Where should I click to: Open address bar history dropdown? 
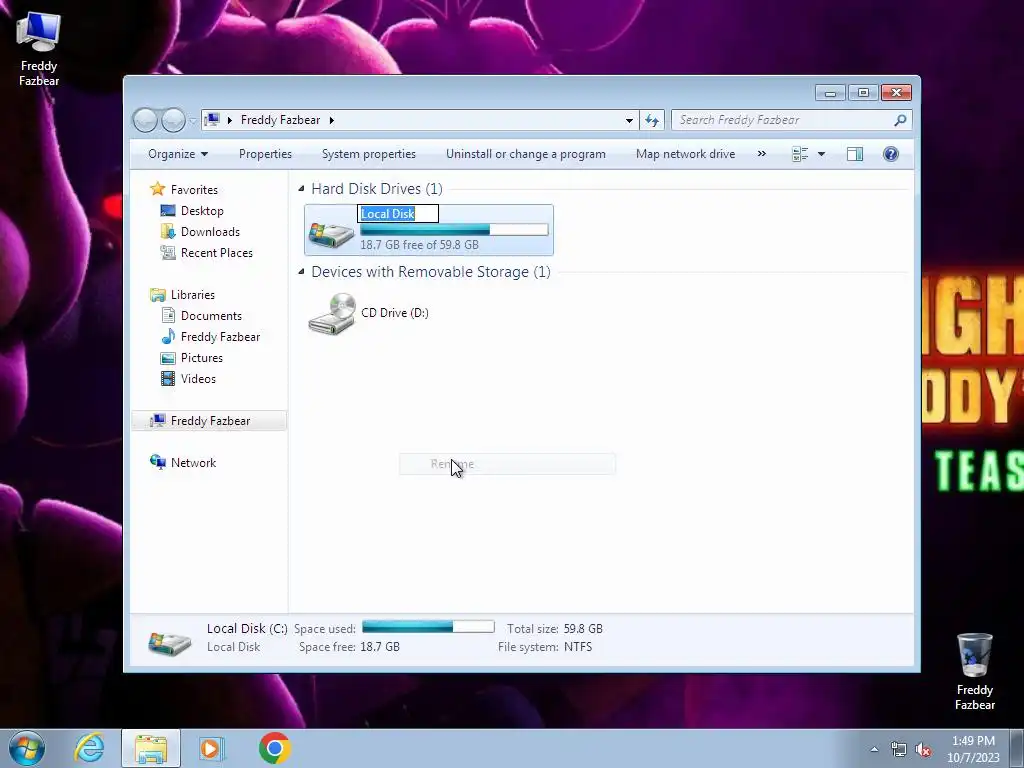click(629, 120)
